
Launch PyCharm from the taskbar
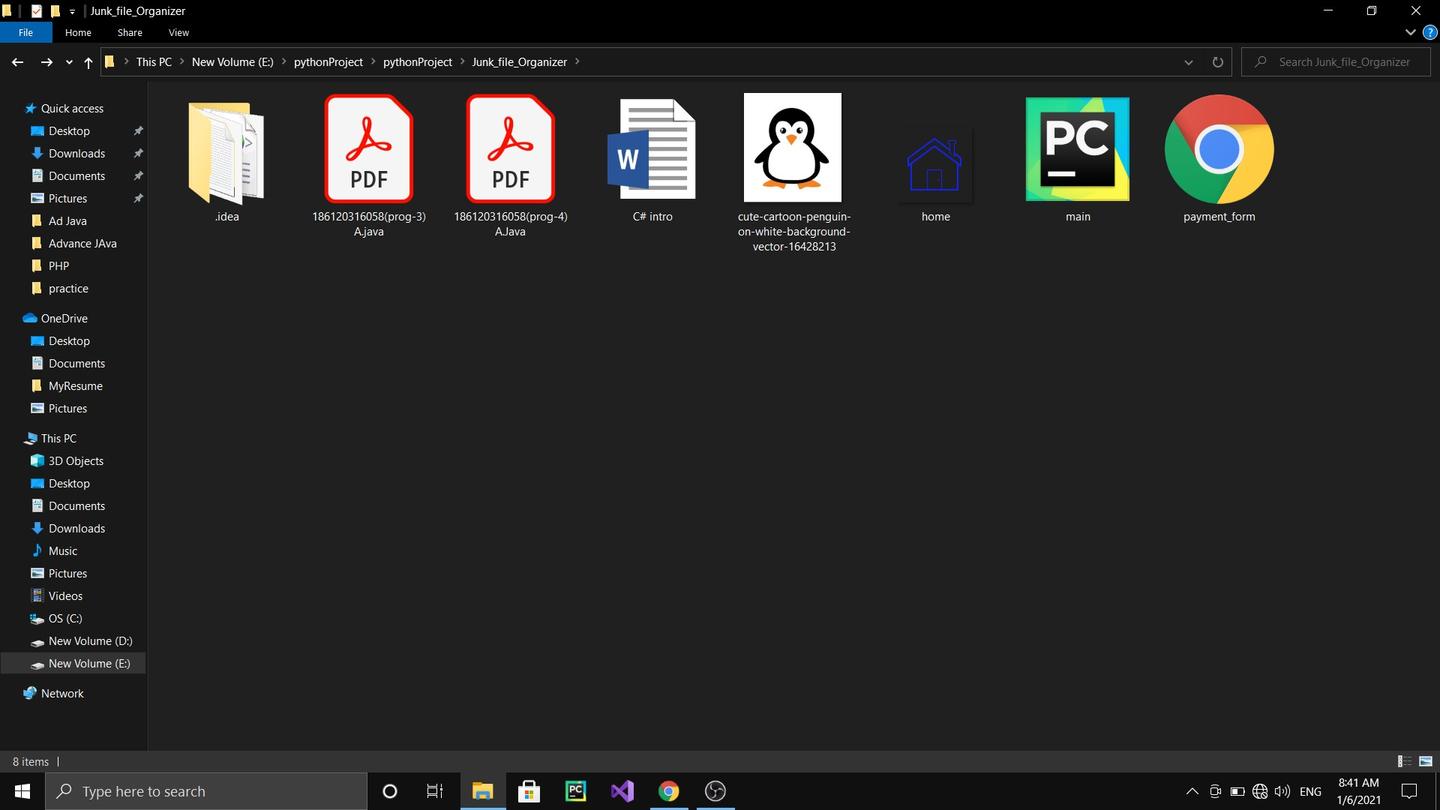coord(575,791)
